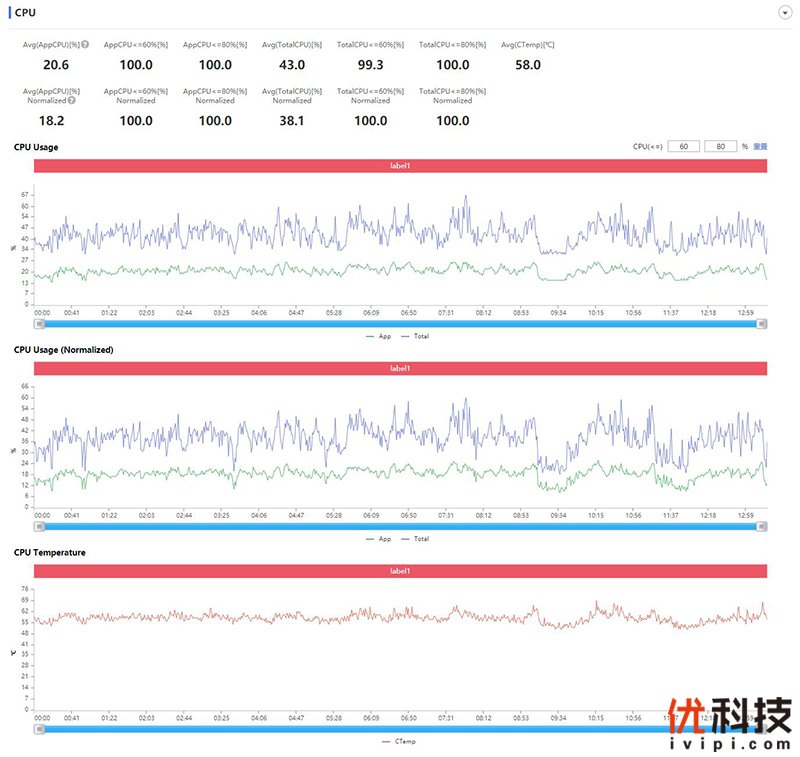Toggle the App series in CPU Usage legend
Viewport: 800px width, 757px height.
379,336
